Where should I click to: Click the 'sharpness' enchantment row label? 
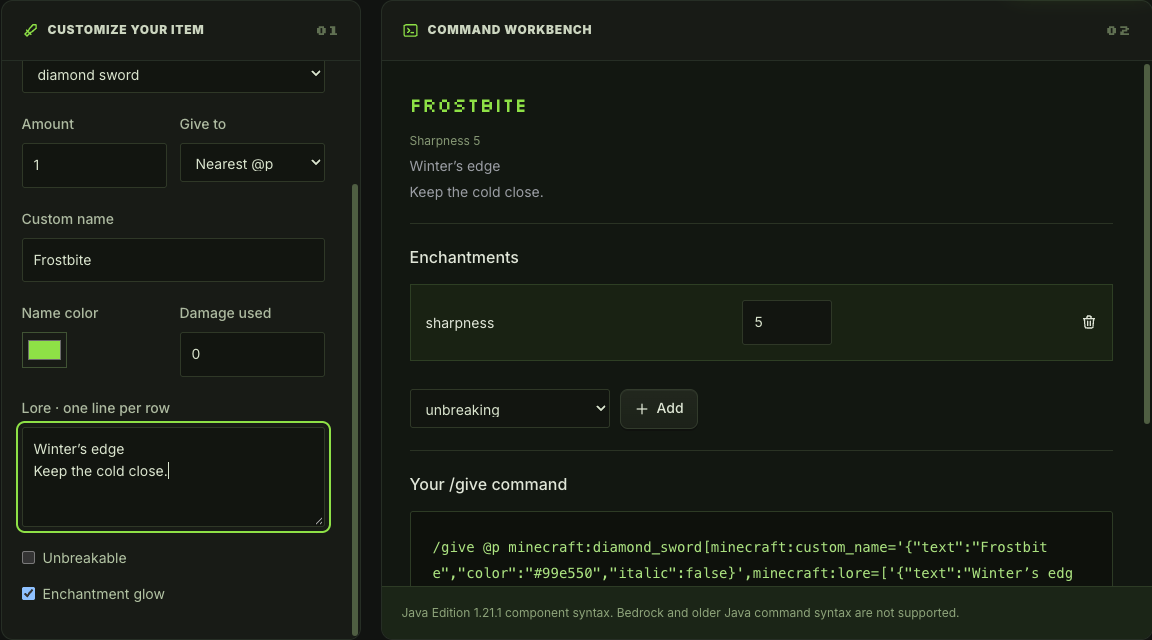click(460, 323)
